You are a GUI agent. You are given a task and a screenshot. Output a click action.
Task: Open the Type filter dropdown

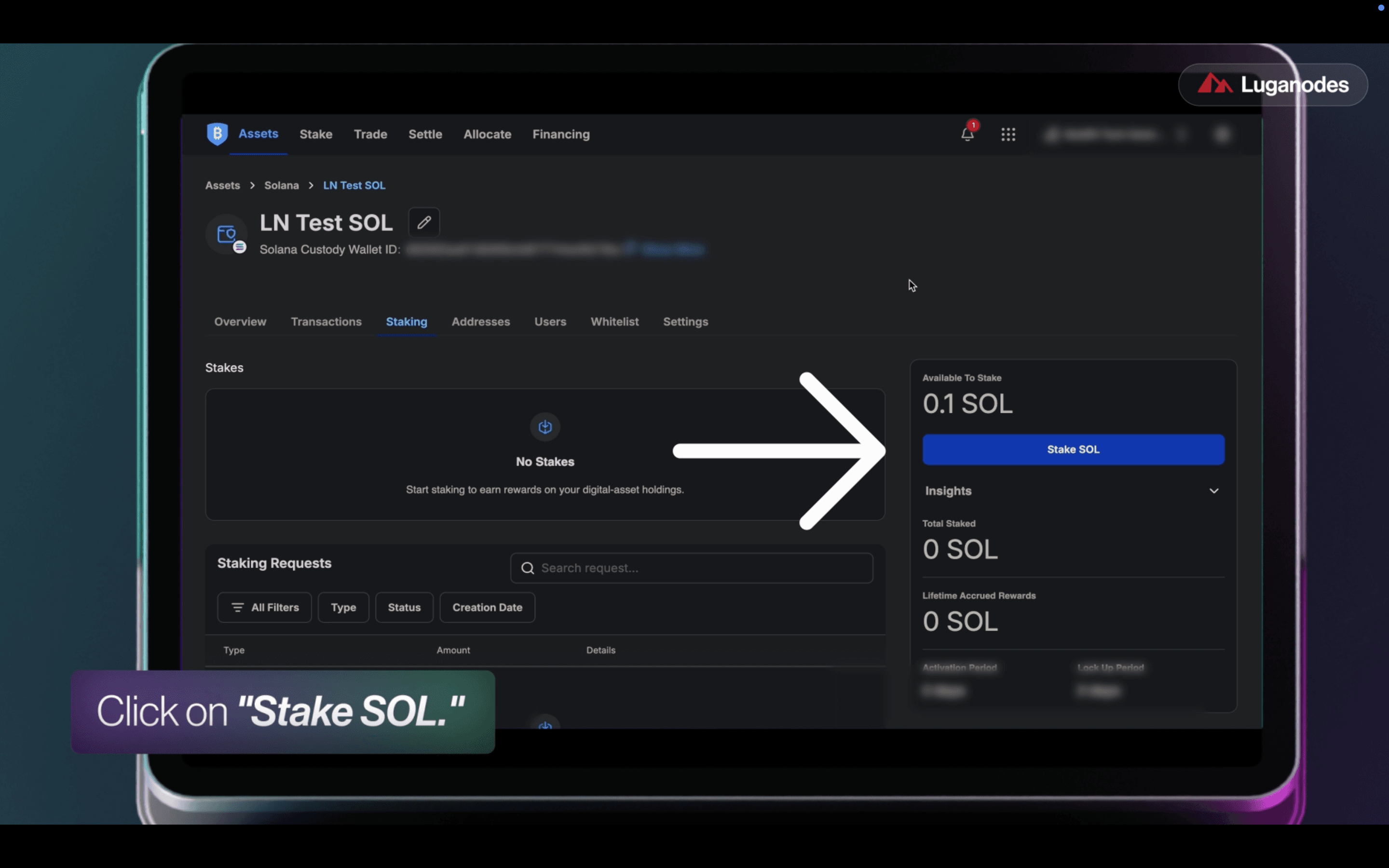[x=343, y=608]
